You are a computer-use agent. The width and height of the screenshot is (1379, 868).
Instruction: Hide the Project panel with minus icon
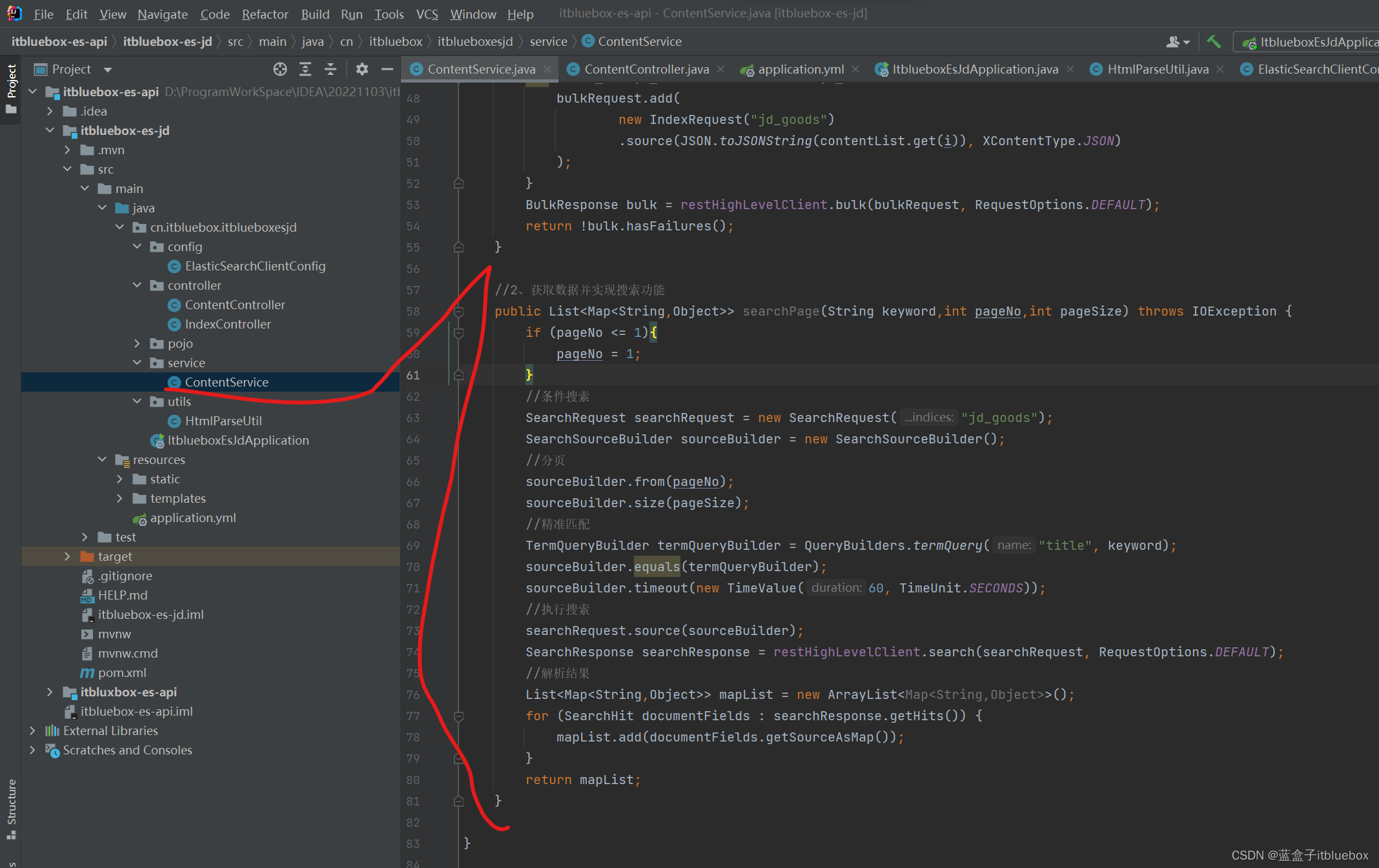(387, 69)
